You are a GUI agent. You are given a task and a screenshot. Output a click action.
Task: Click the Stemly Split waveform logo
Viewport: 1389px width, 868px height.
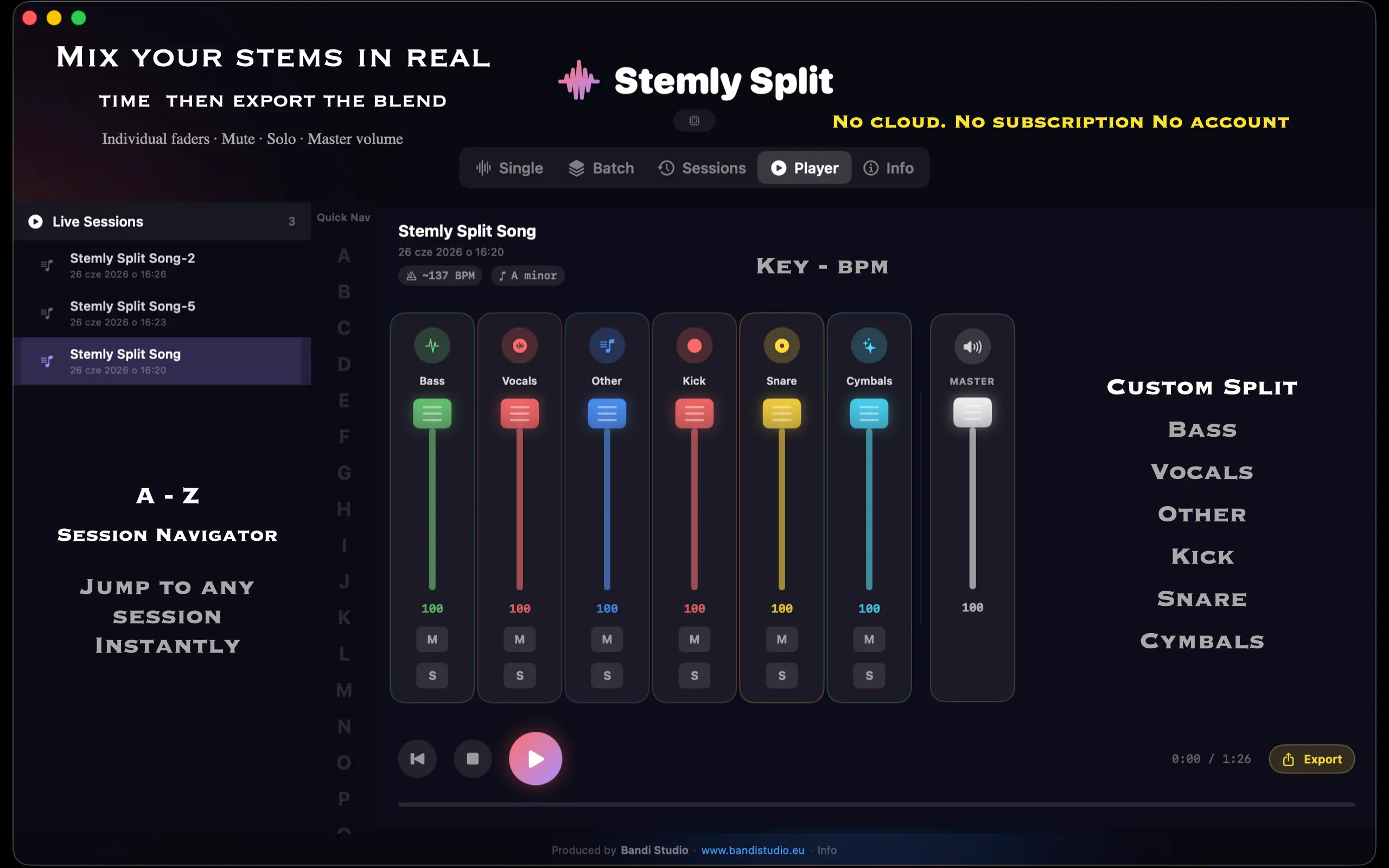[x=579, y=80]
